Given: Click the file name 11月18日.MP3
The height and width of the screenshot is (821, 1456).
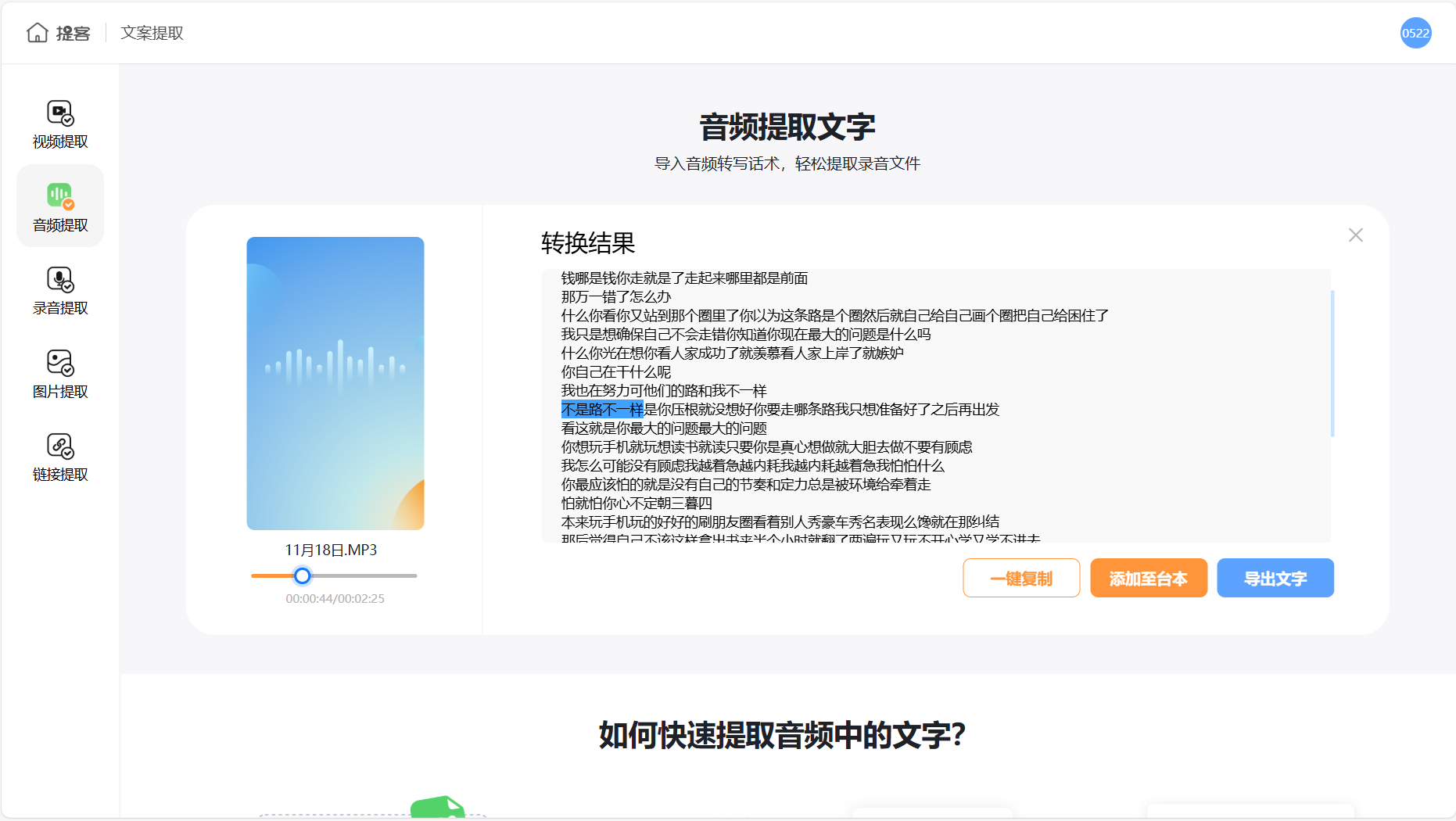Looking at the screenshot, I should click(331, 550).
